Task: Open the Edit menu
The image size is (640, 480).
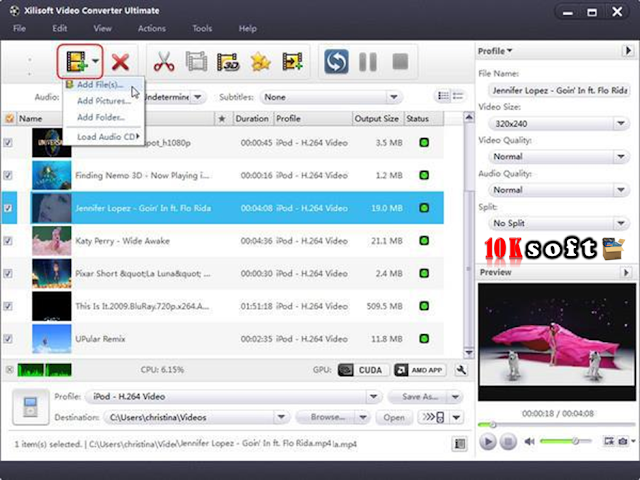Action: 60,29
